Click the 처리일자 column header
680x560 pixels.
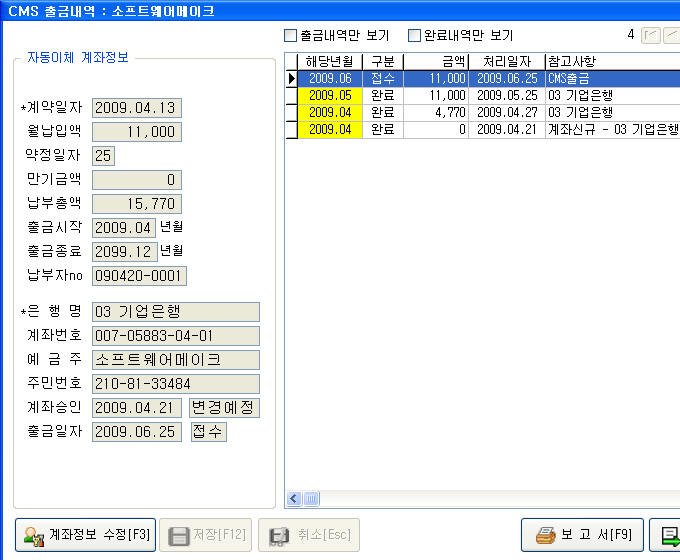pyautogui.click(x=507, y=62)
